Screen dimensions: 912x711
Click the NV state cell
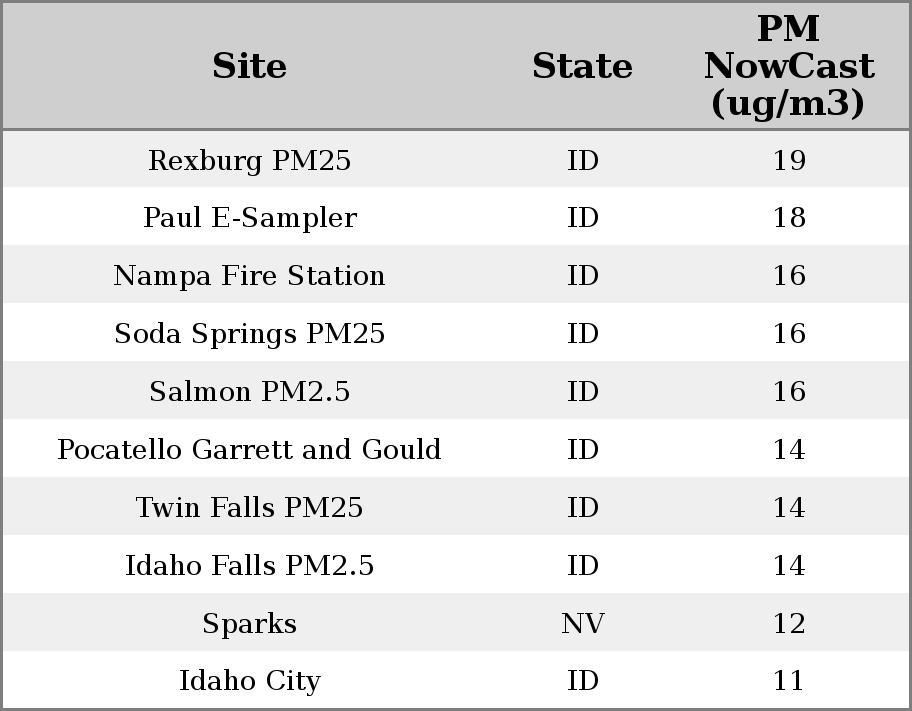pos(582,624)
